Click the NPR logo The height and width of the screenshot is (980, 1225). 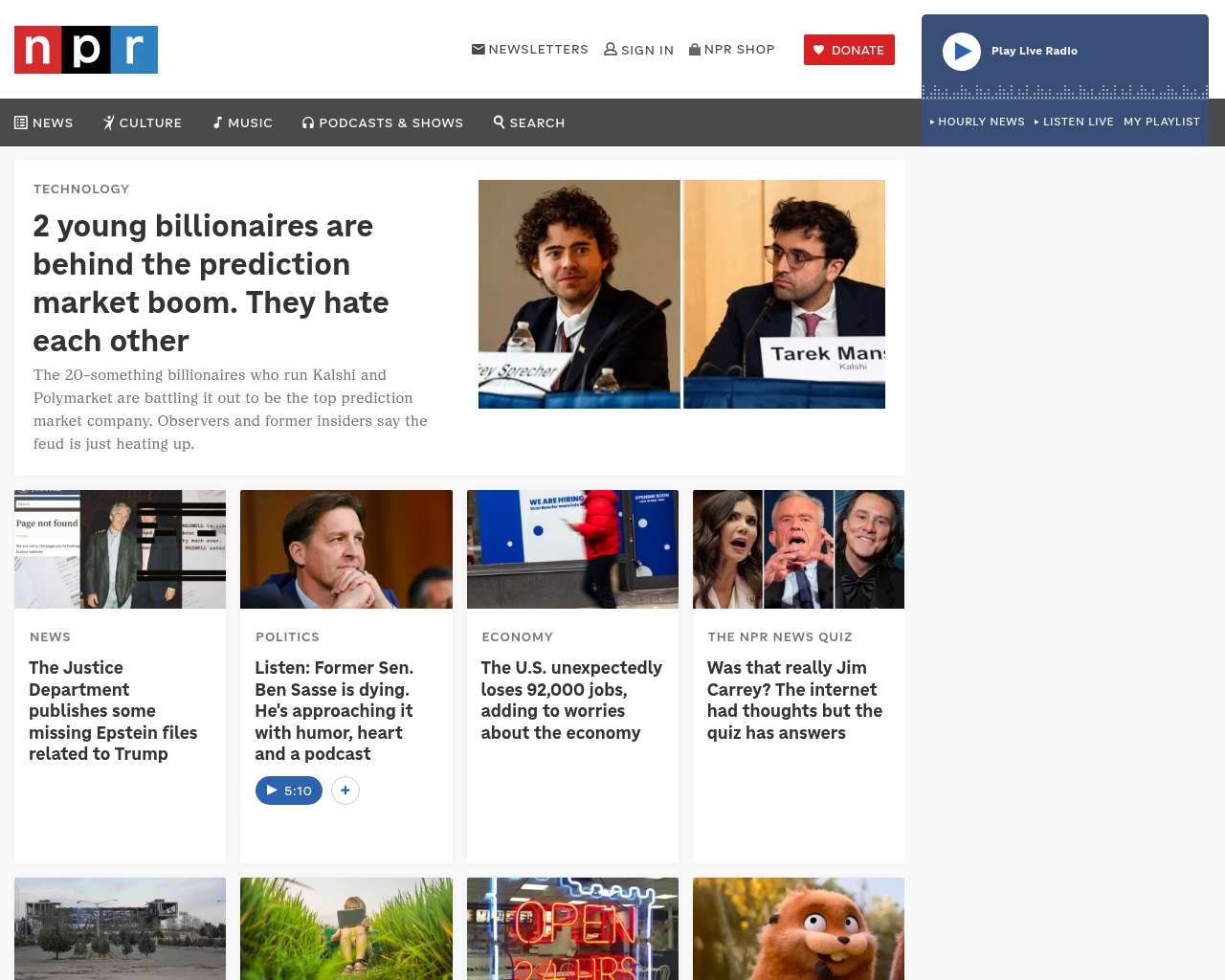[86, 50]
